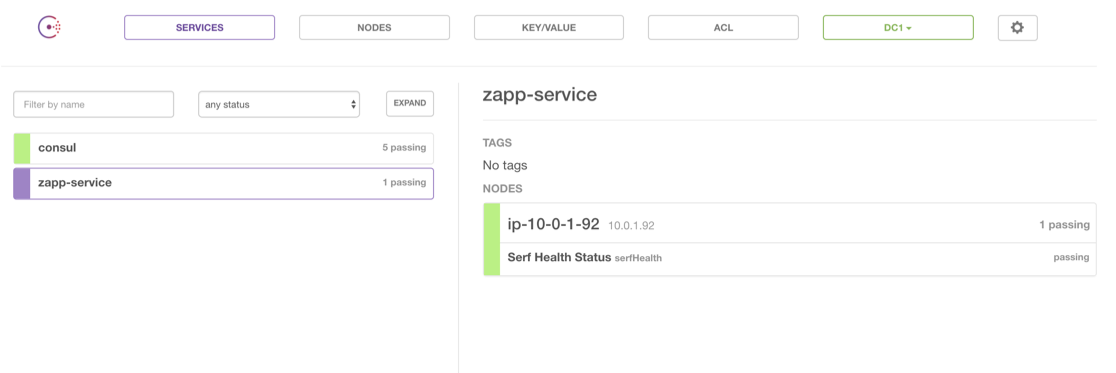Open the any status filter dropdown
Screen dimensions: 1116x373
pyautogui.click(x=279, y=104)
